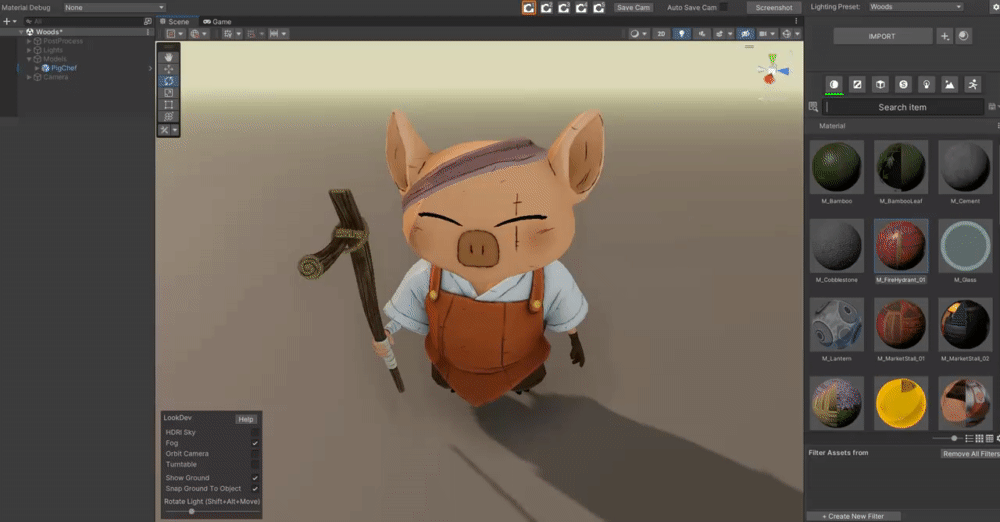Click the plus add asset icon
The width and height of the screenshot is (1000, 522).
(945, 36)
